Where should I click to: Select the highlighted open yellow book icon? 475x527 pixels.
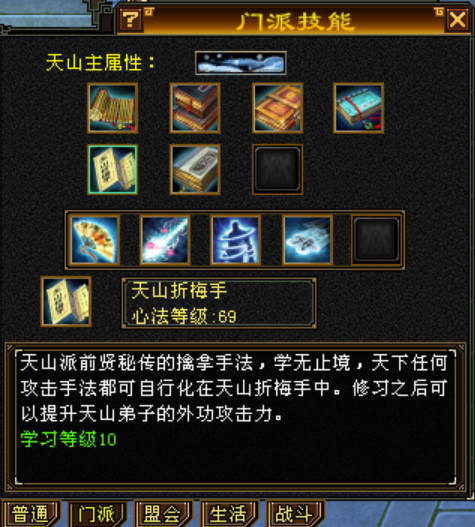[113, 169]
